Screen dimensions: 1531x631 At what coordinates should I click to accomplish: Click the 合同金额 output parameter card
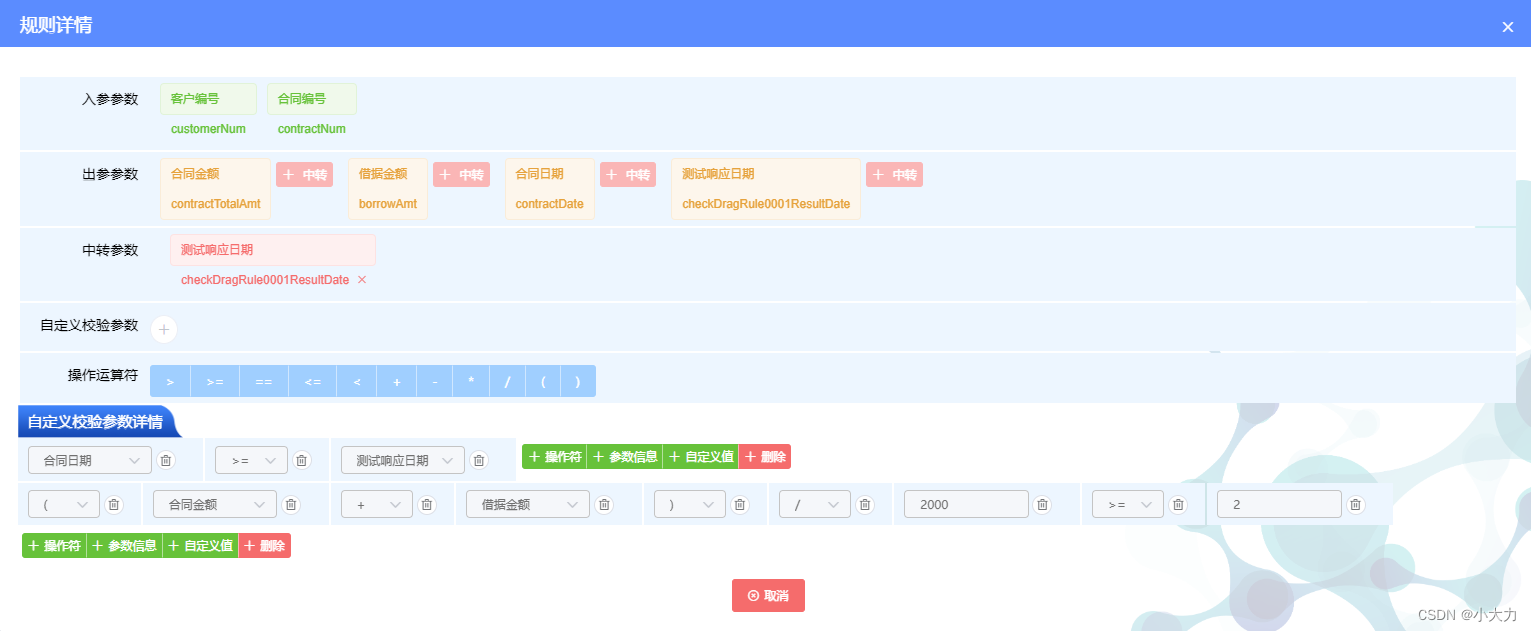215,189
